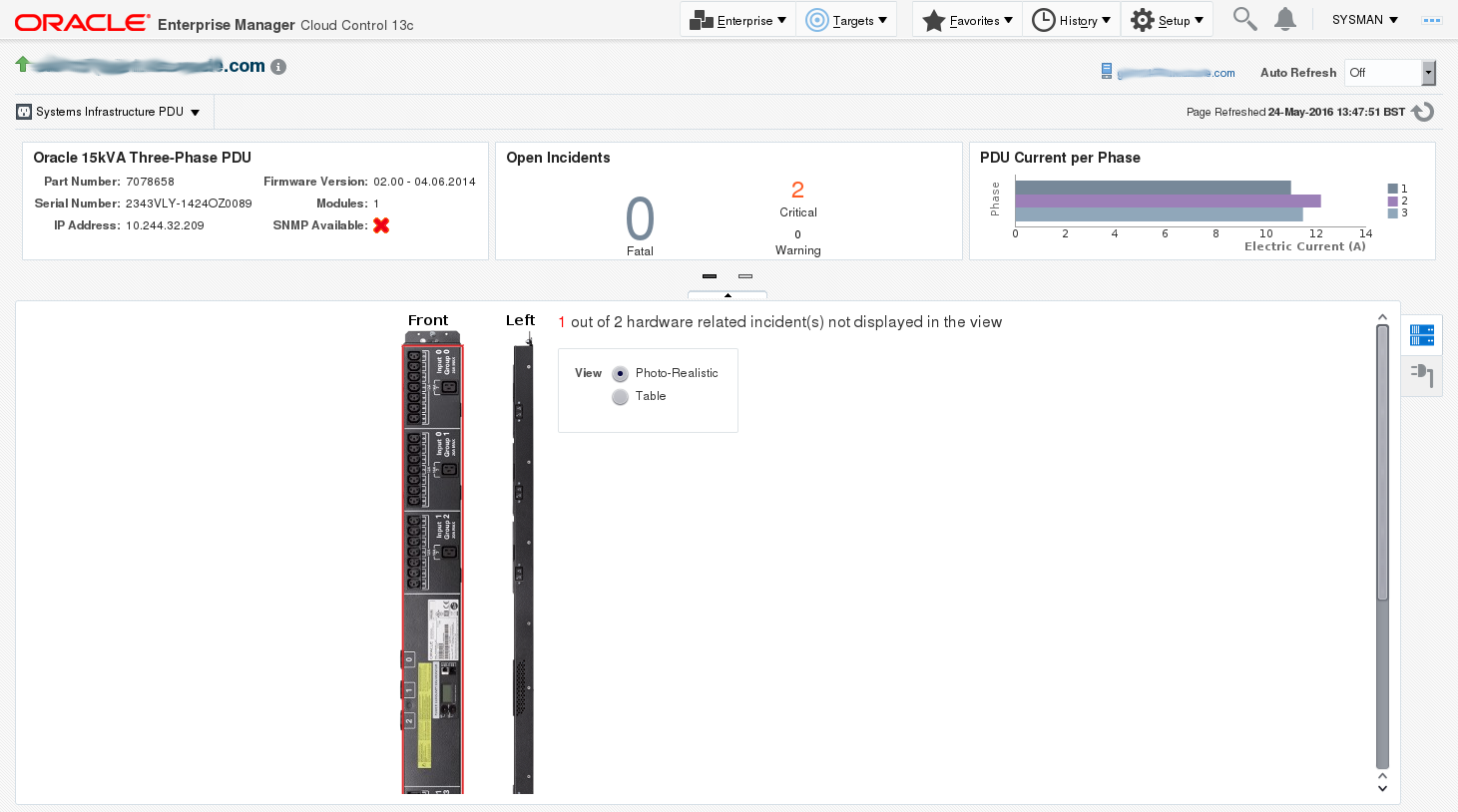Click the Front PDU photo image
This screenshot has height=812, width=1458.
[432, 563]
